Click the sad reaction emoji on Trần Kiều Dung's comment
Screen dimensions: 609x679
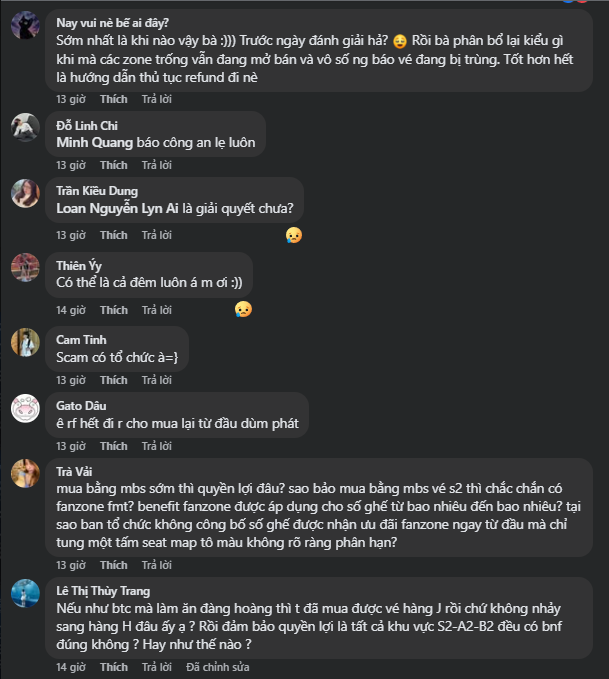click(293, 235)
